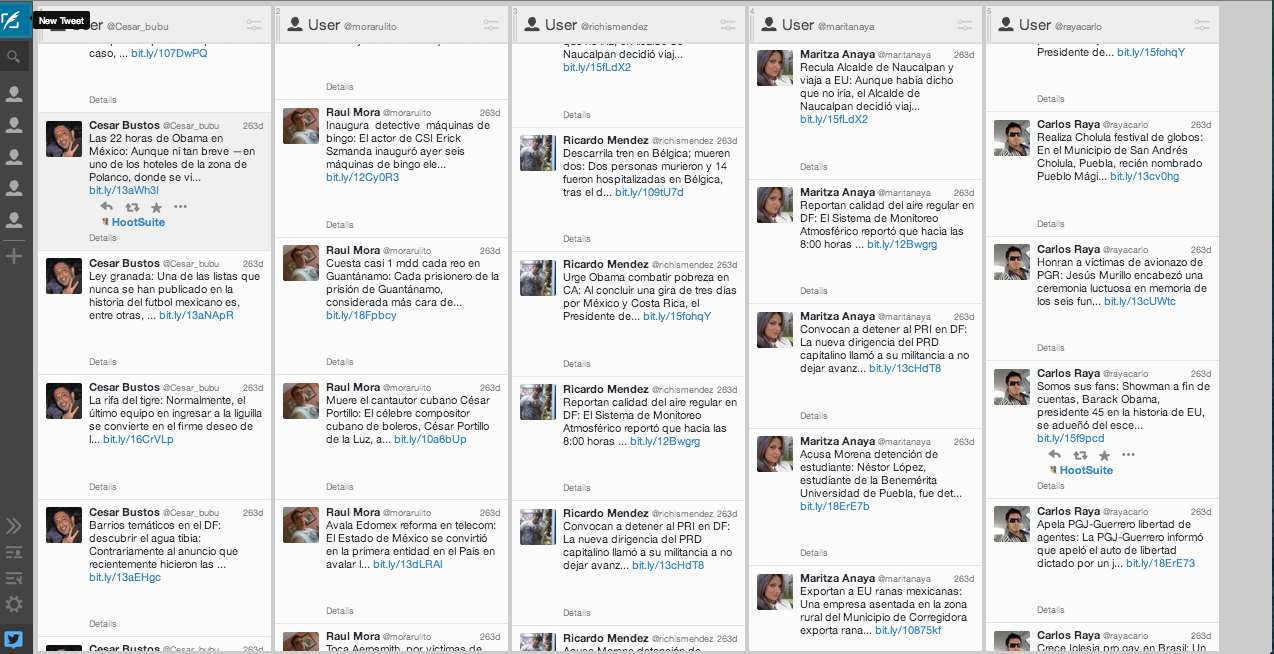Open Maritza Anaya avatar on 'Convocan a detener' tweet
1274x654 pixels.
pos(775,330)
